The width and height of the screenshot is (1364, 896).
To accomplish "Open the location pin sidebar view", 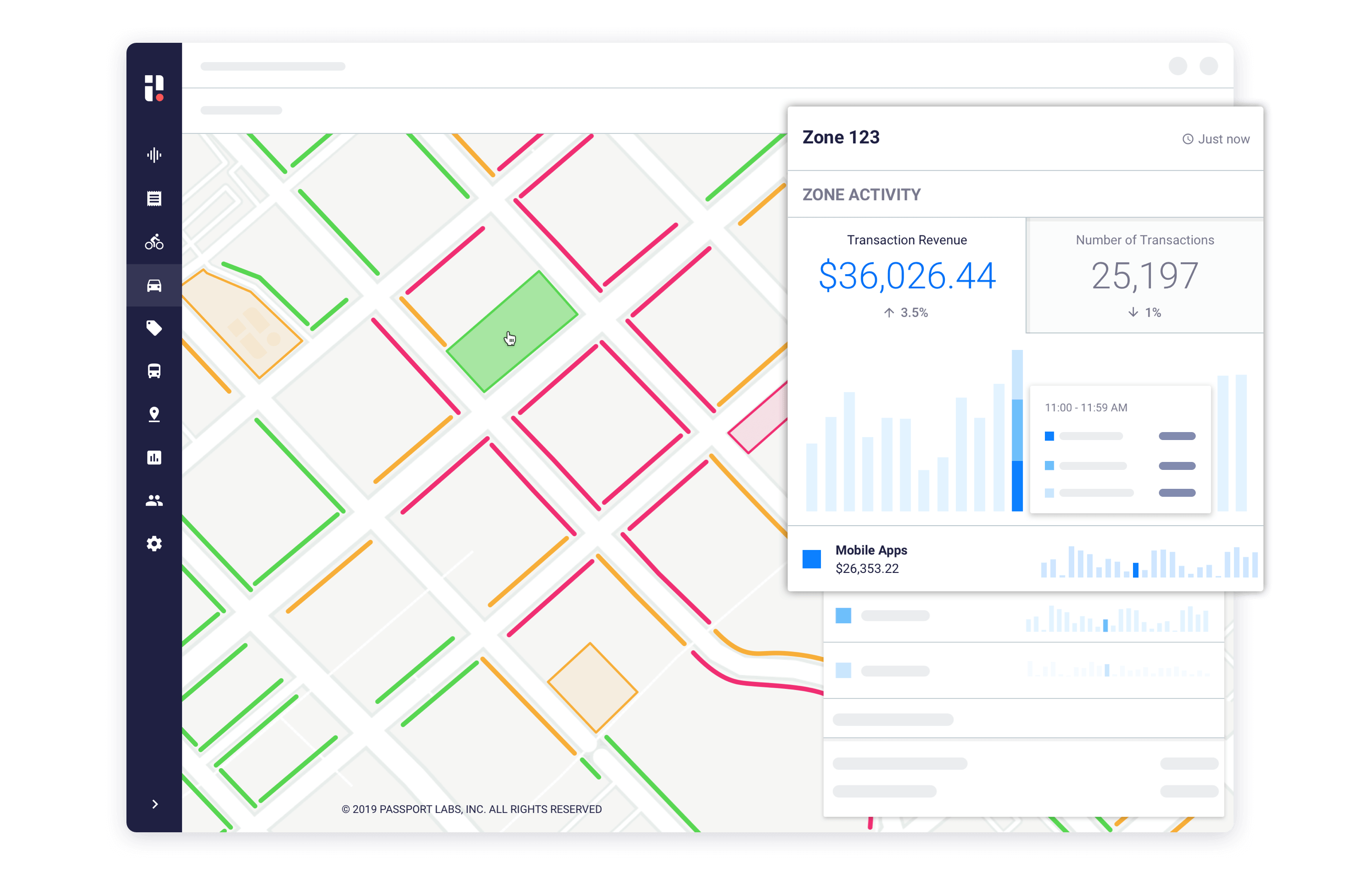I will pos(154,414).
